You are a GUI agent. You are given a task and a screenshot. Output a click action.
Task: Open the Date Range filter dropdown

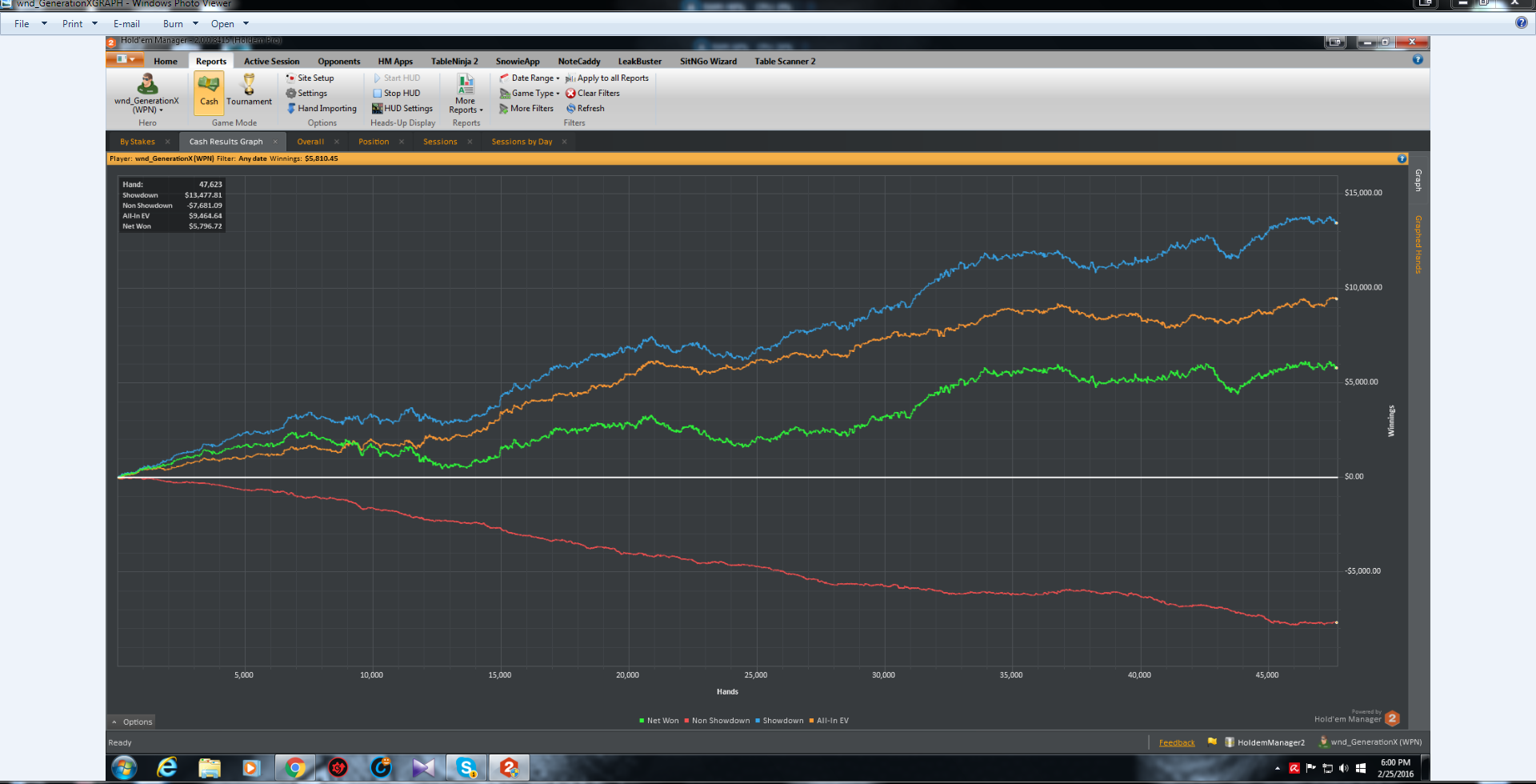pyautogui.click(x=530, y=78)
